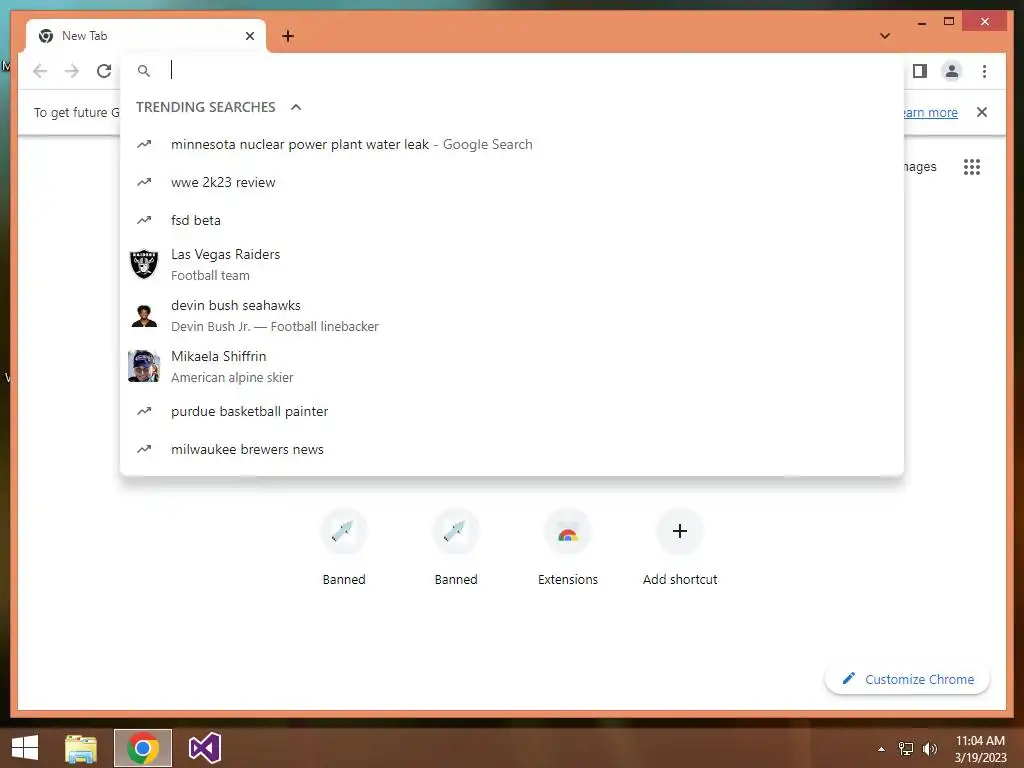Viewport: 1024px width, 768px height.
Task: Click the volume speaker tray icon
Action: point(929,749)
